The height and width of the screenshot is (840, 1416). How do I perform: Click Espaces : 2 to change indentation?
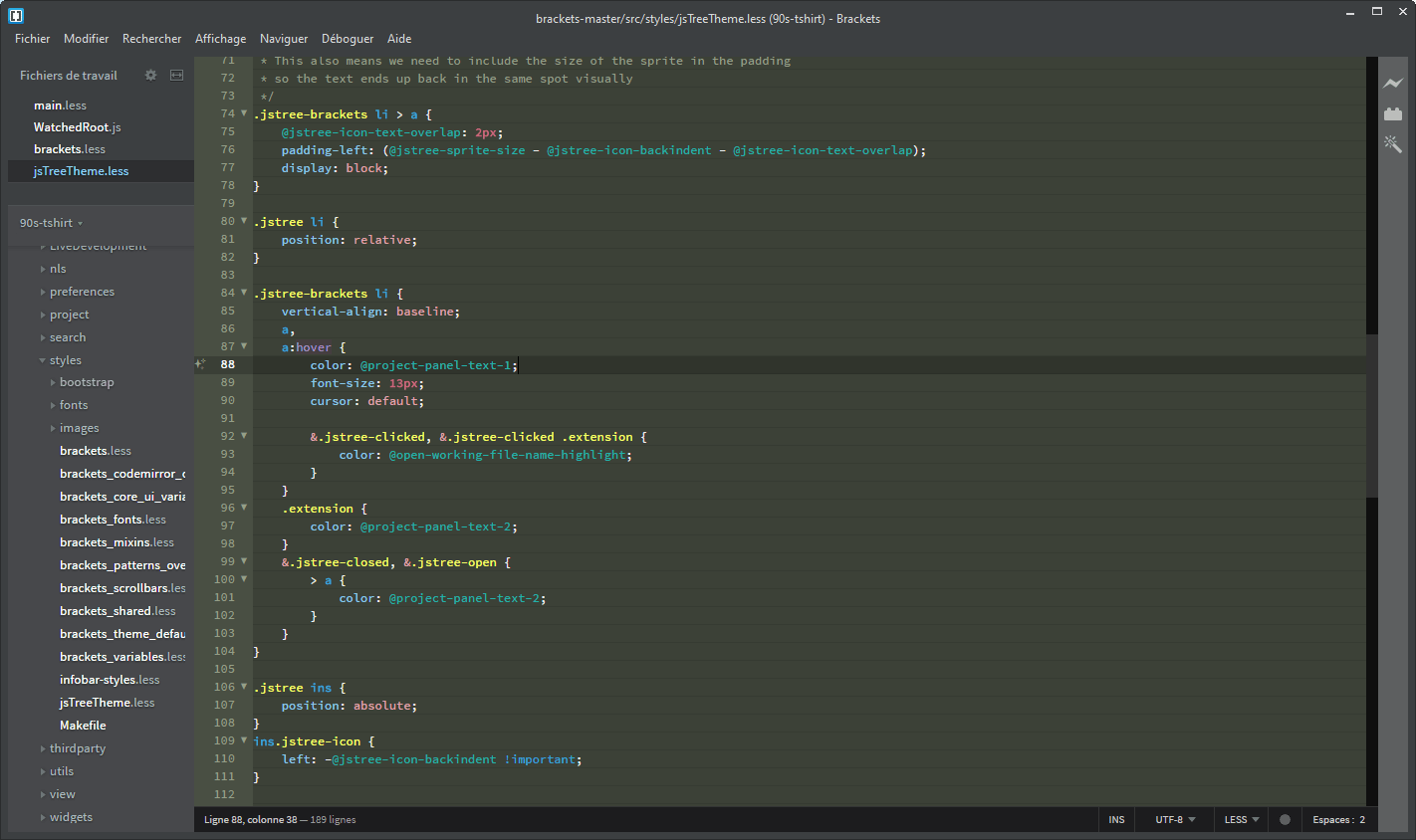tap(1339, 819)
